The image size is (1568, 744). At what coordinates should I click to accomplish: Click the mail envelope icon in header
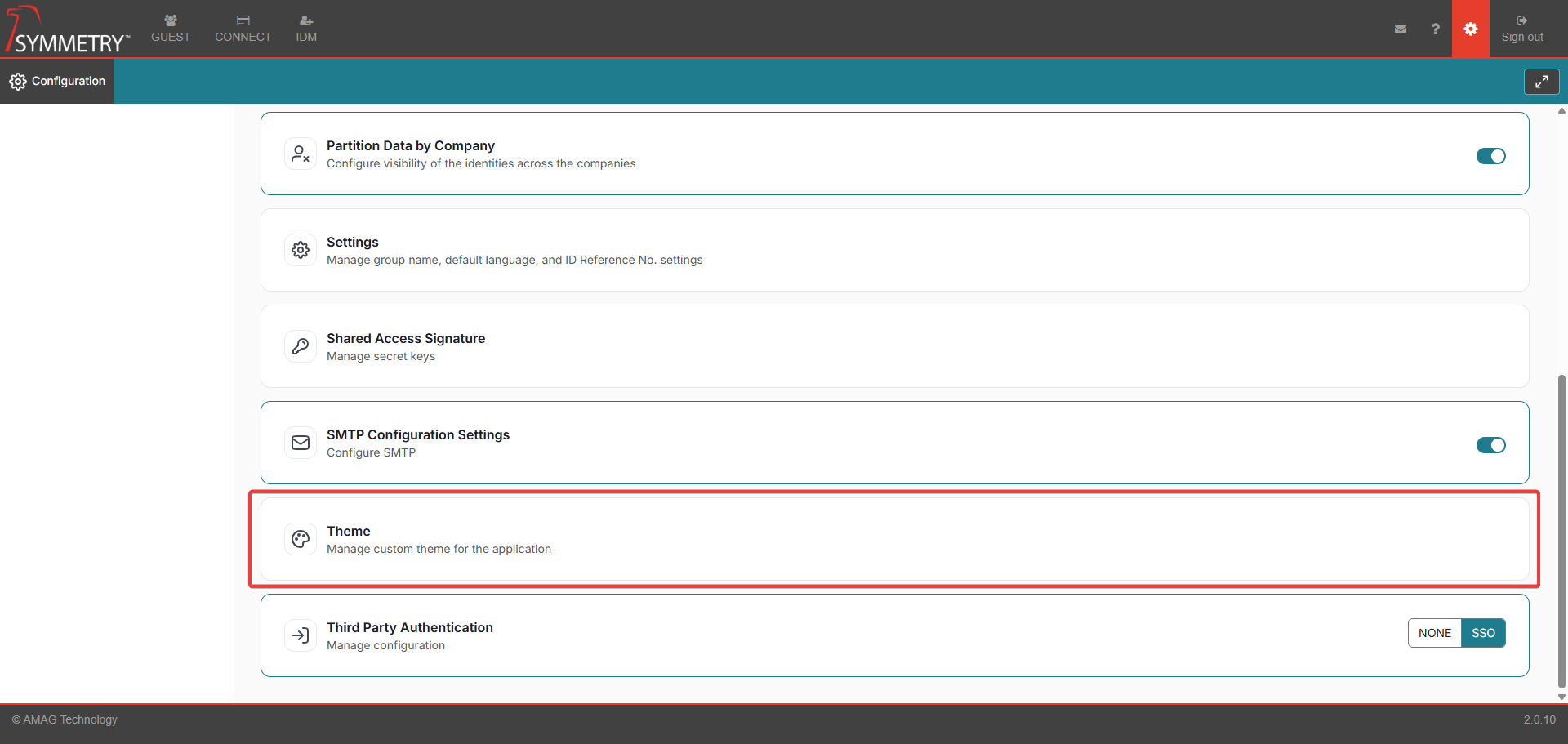pyautogui.click(x=1401, y=29)
